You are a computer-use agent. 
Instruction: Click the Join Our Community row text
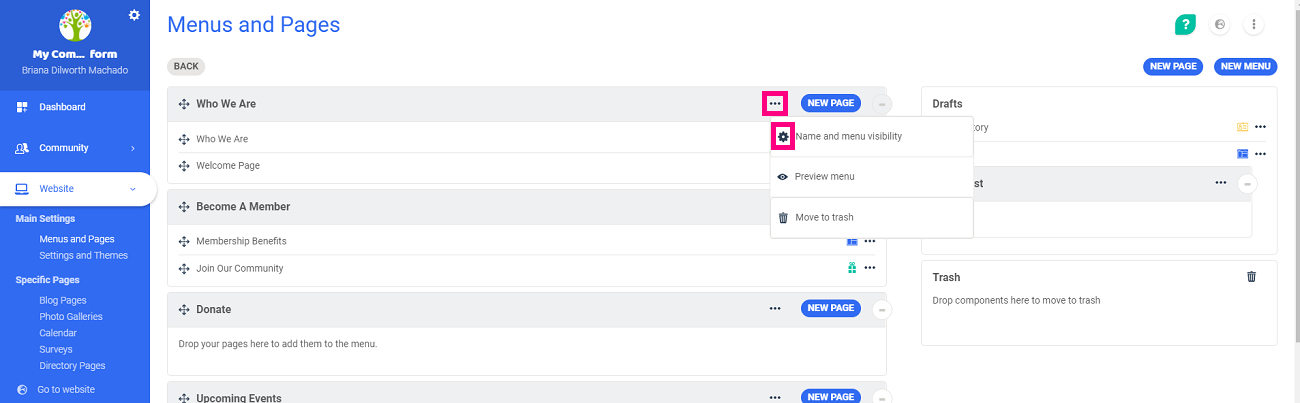240,268
